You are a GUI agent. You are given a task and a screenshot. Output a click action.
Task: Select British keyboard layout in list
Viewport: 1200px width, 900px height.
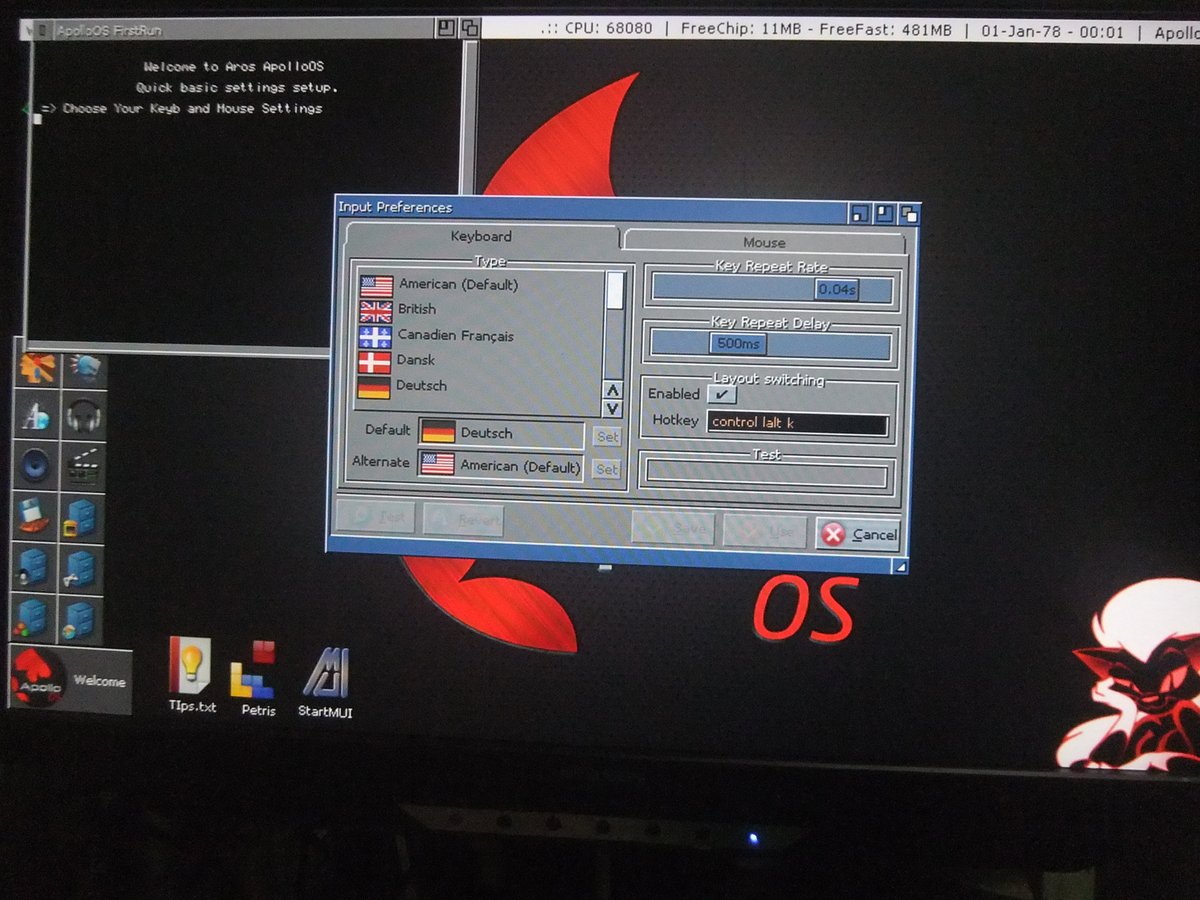click(481, 309)
